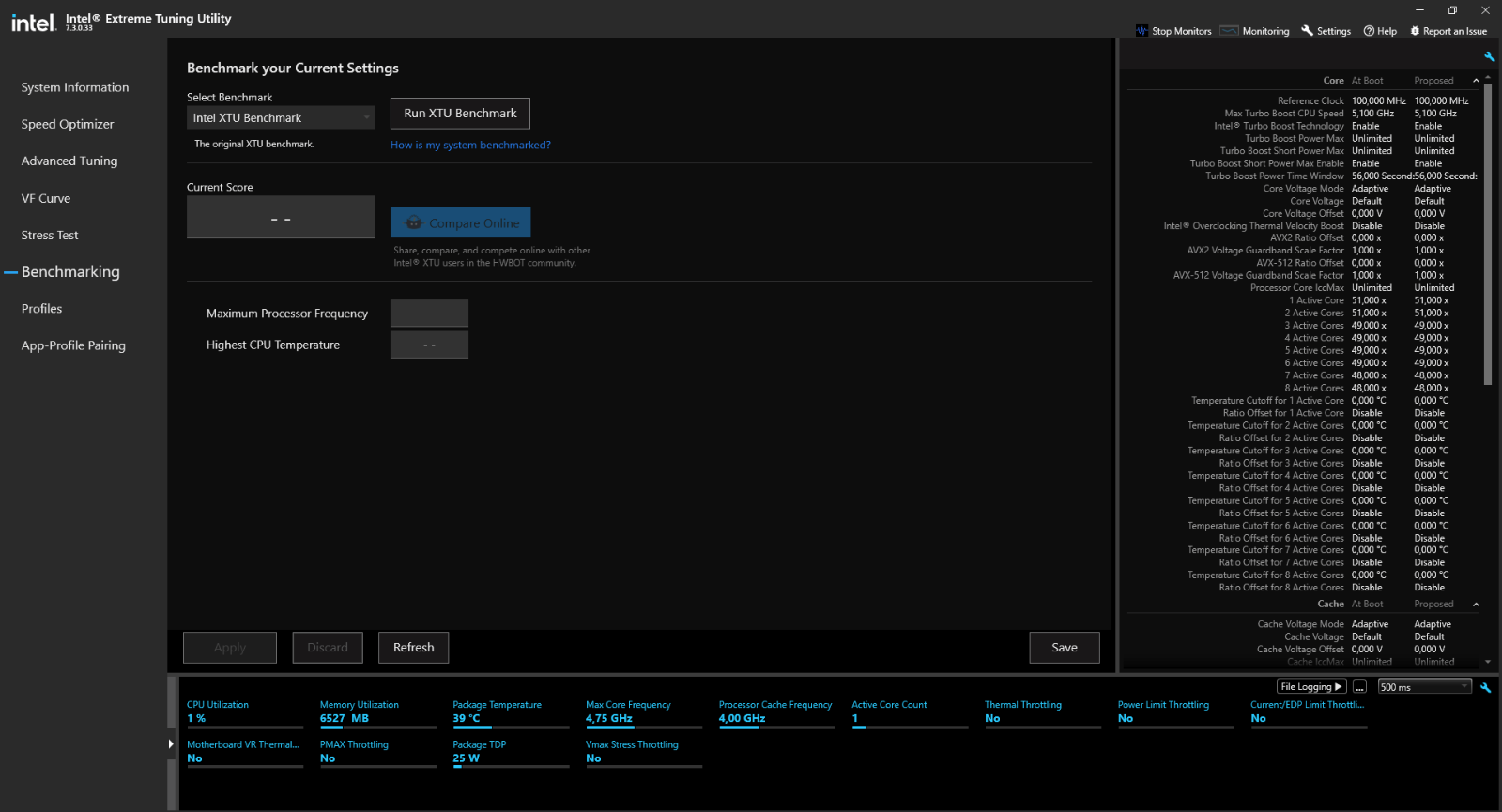The width and height of the screenshot is (1502, 812).
Task: Click the Reference Clock row
Action: tap(1303, 100)
